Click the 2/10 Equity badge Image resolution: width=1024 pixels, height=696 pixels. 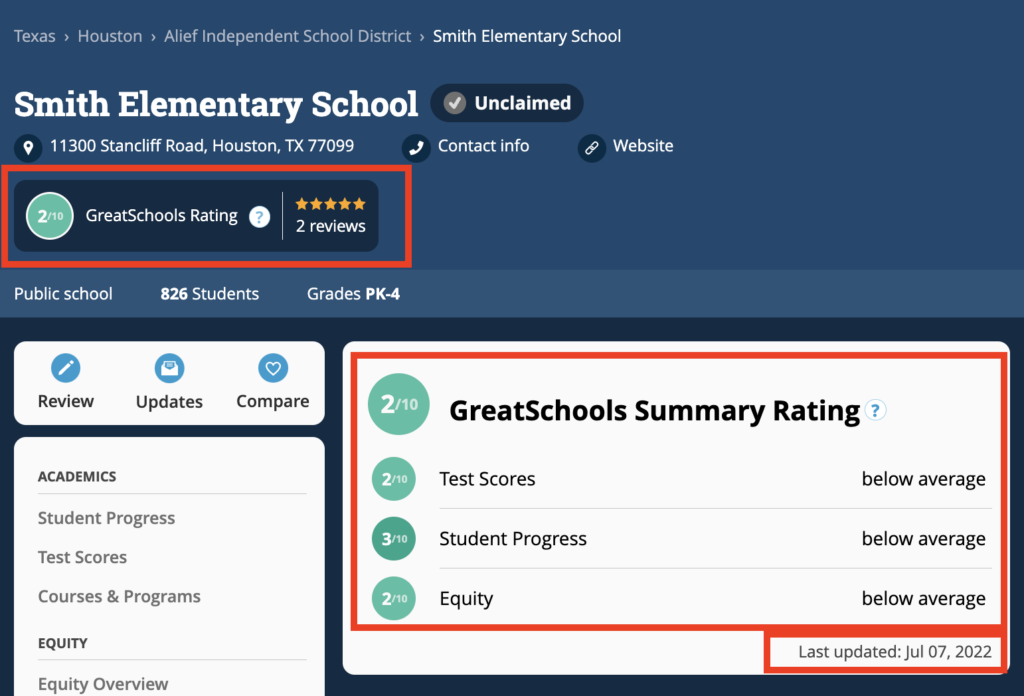point(394,598)
